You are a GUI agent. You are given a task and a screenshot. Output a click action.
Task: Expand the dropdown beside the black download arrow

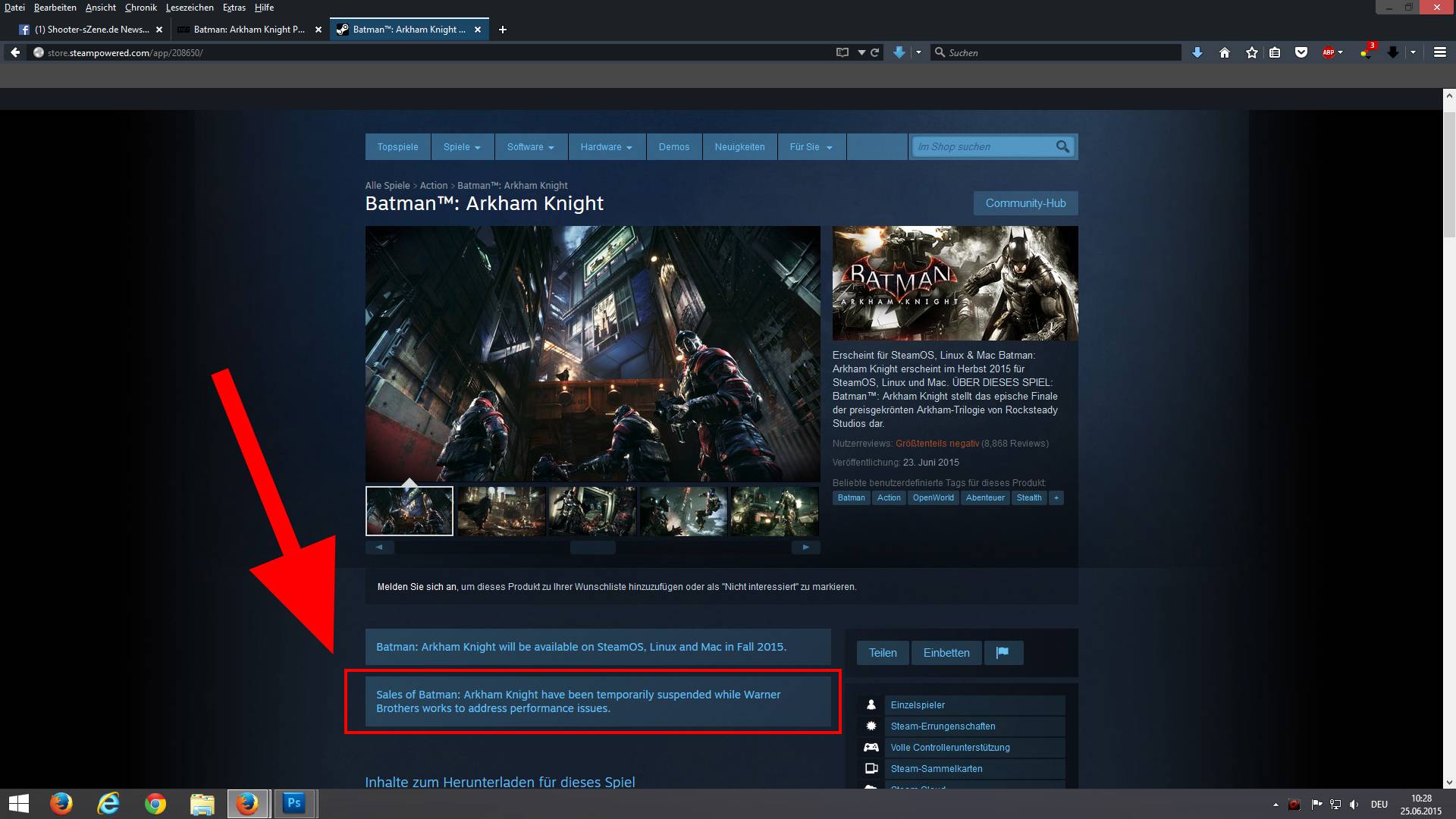point(1413,52)
